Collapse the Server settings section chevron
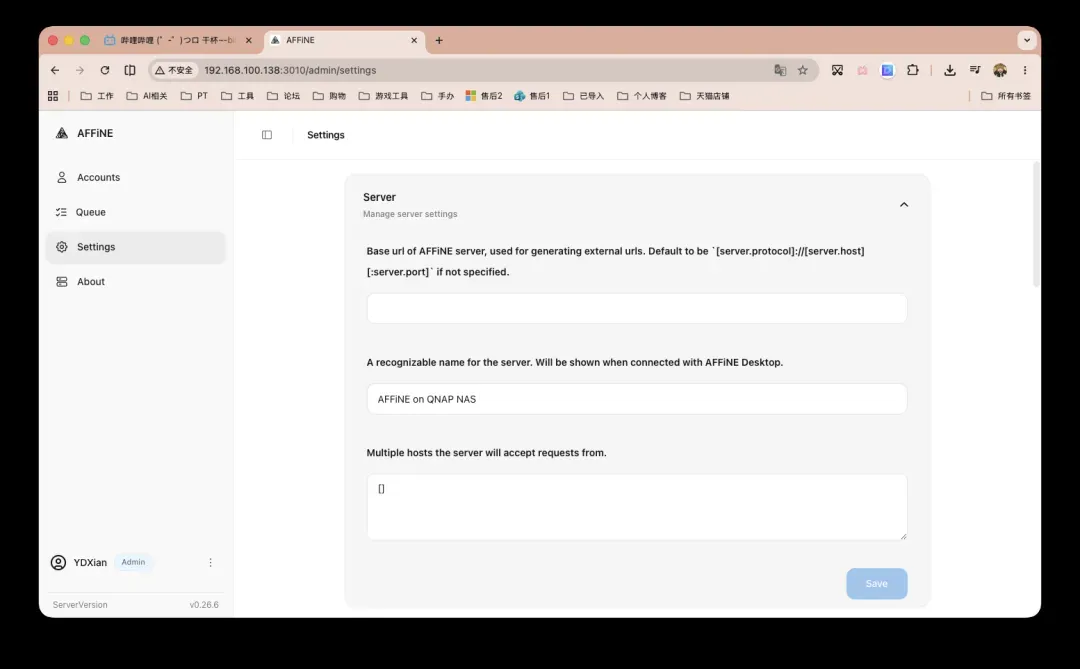1080x669 pixels. pos(904,205)
